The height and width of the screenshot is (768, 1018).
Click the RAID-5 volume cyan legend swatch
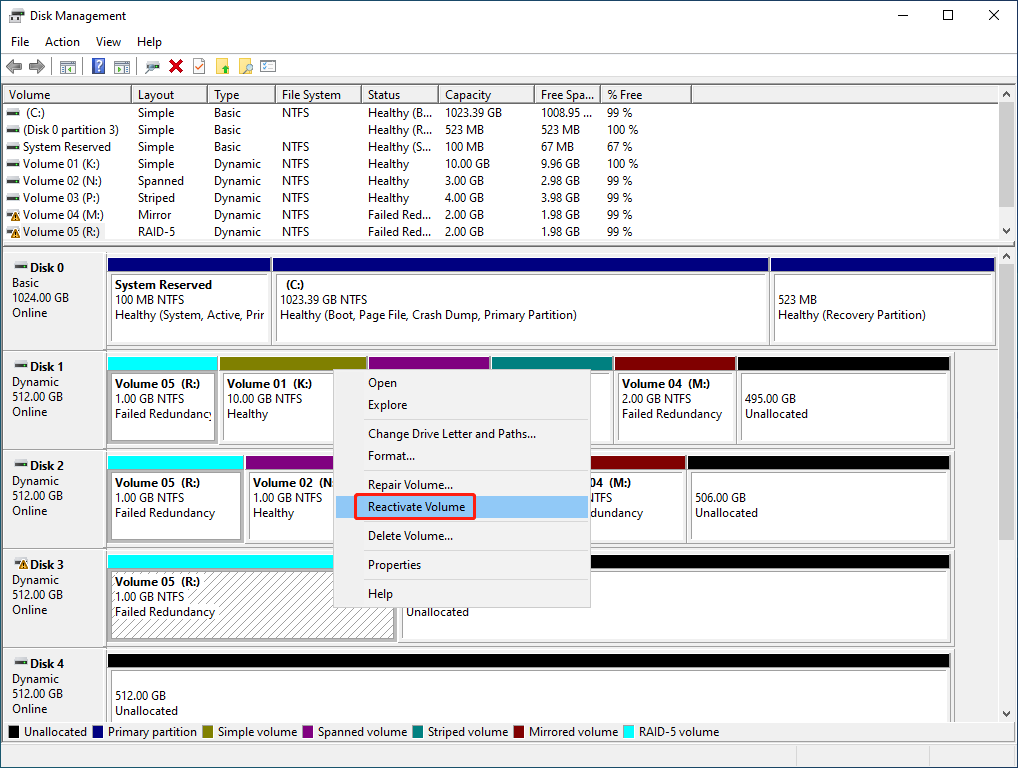coord(628,732)
